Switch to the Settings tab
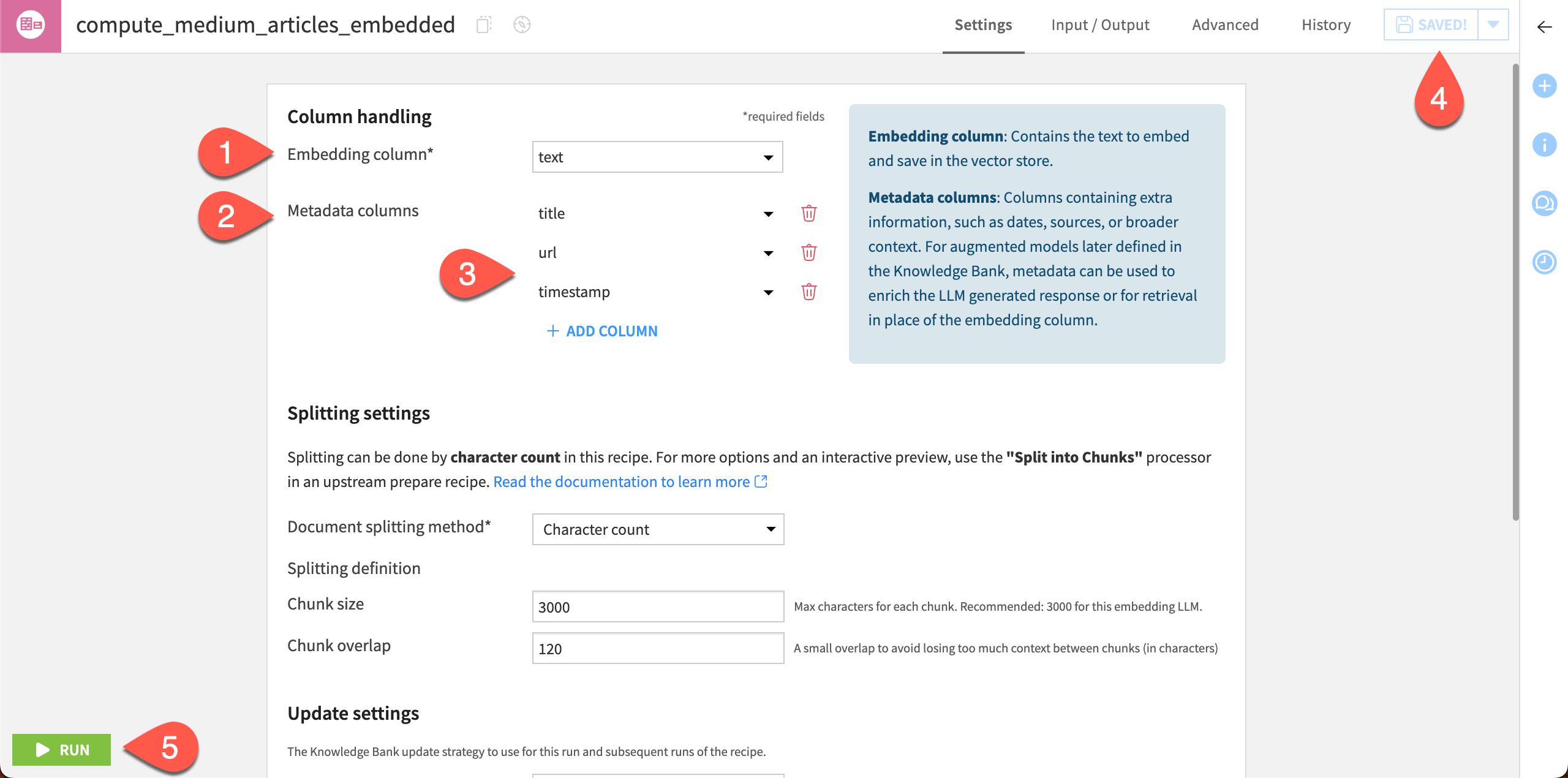Viewport: 1568px width, 778px height. click(x=983, y=25)
